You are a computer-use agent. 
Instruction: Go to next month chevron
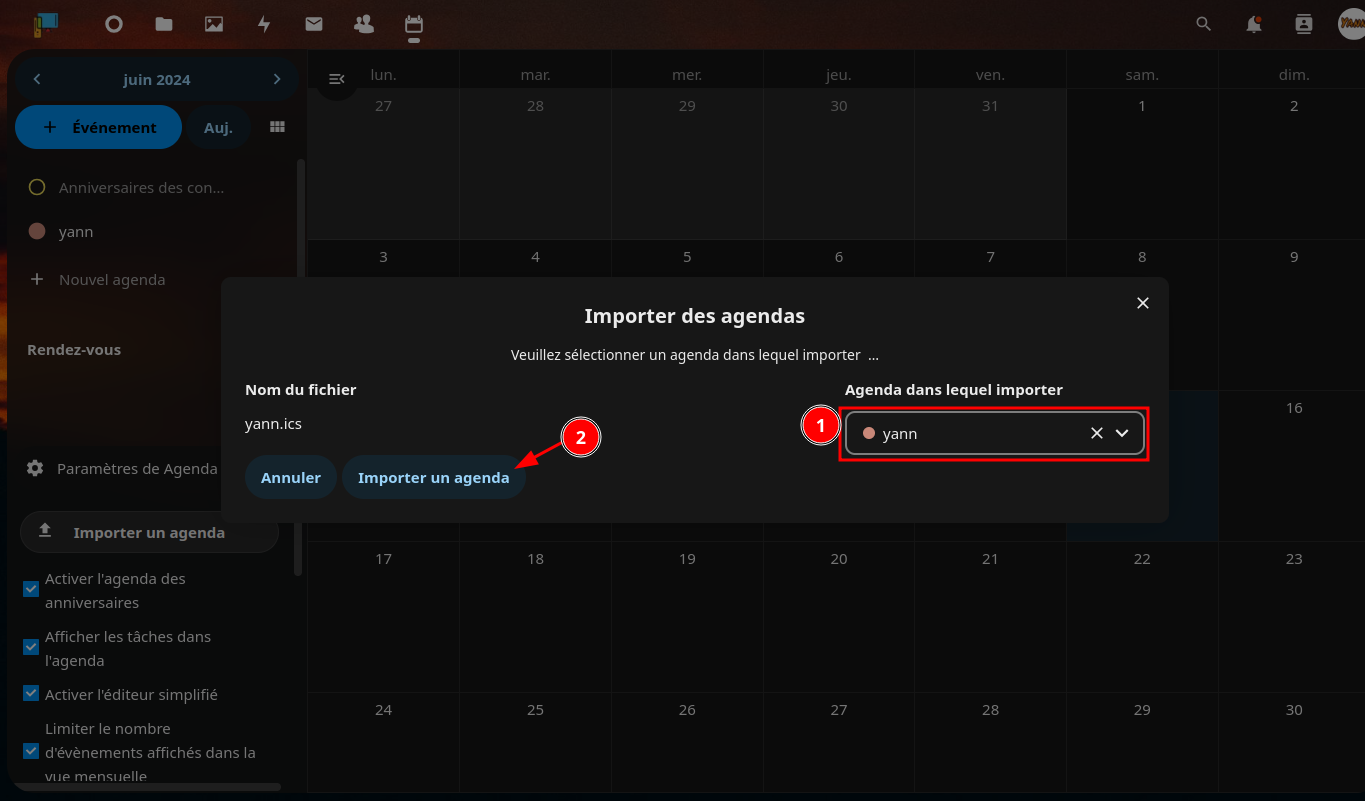pos(277,79)
